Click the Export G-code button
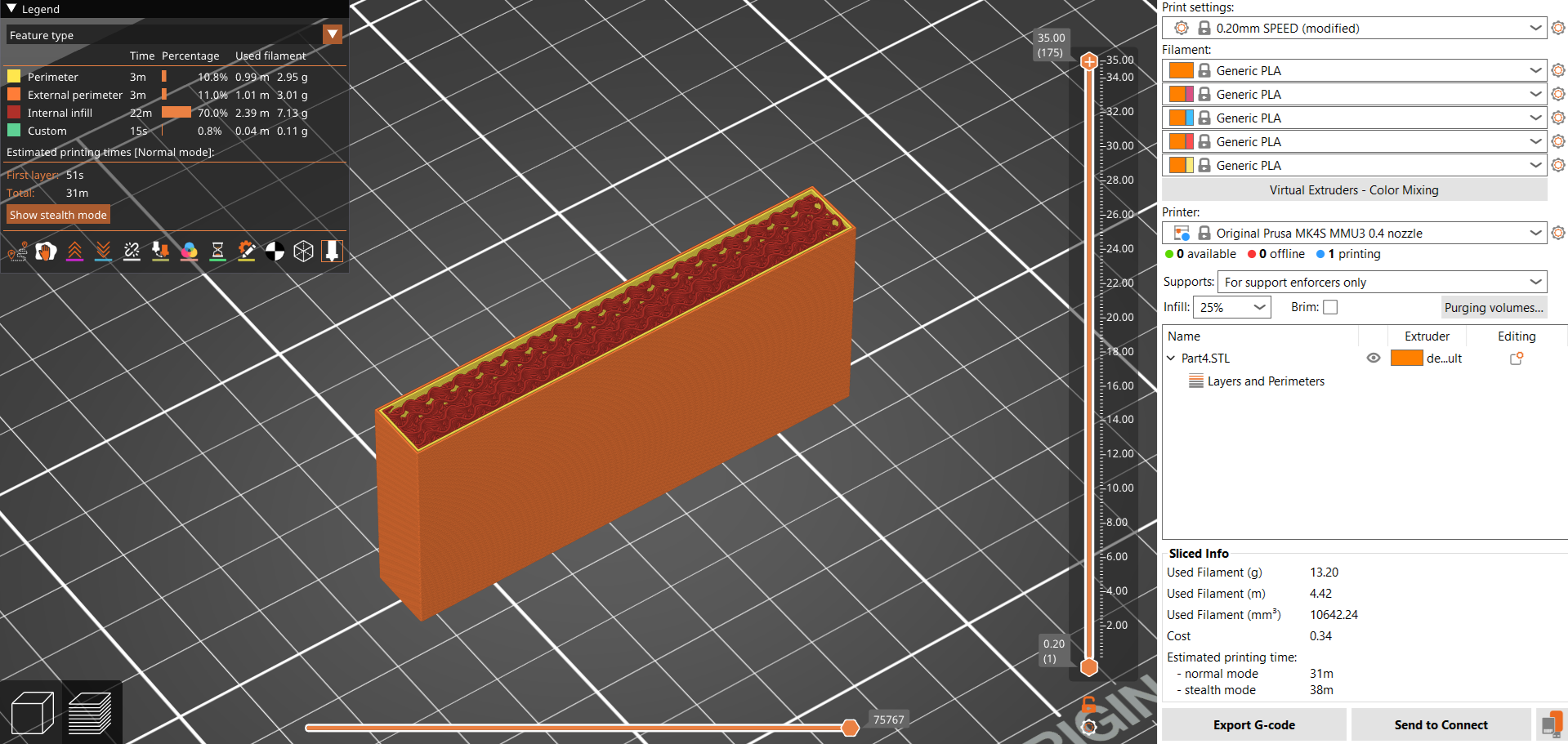1568x744 pixels. [1254, 724]
